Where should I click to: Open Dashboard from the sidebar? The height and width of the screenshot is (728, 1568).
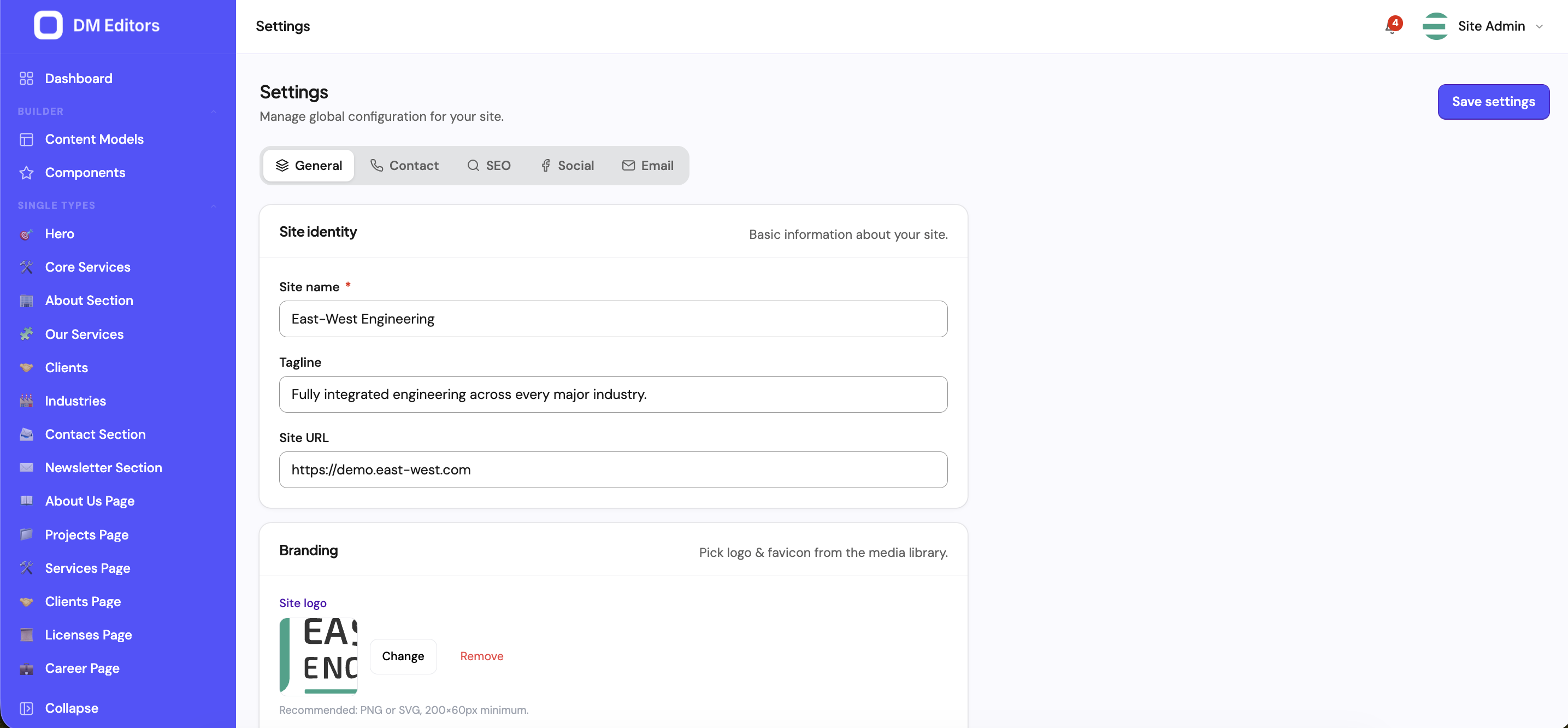[79, 79]
